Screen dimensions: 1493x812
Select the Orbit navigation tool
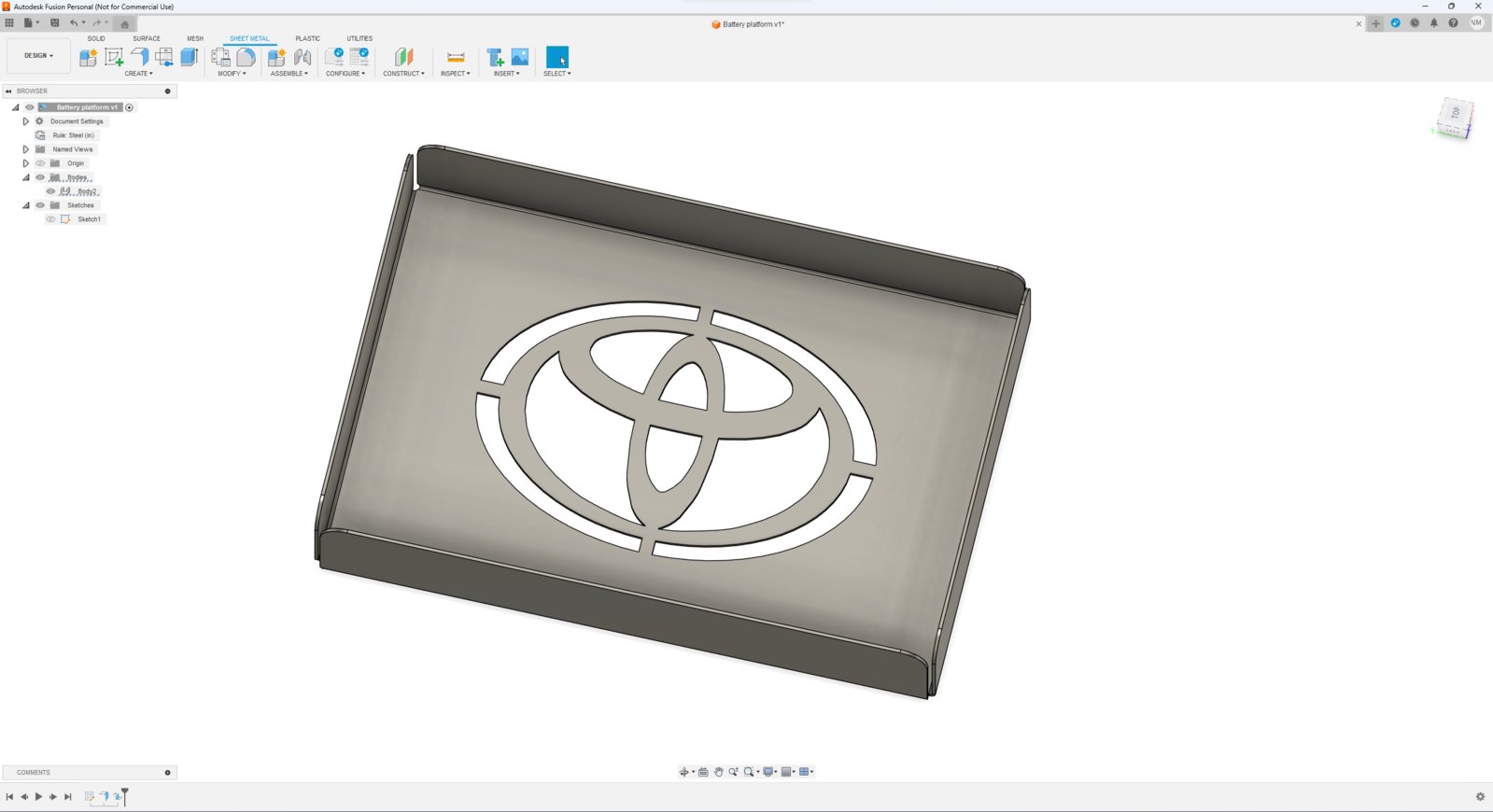coord(683,772)
